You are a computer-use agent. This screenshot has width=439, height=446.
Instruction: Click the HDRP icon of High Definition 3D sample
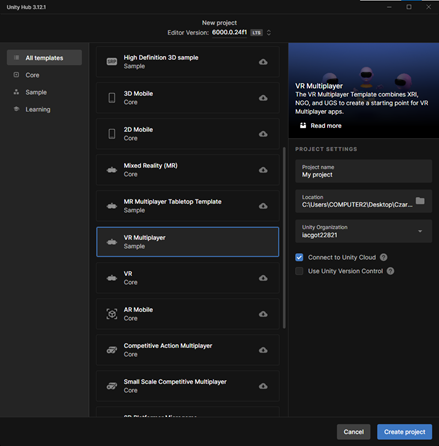pyautogui.click(x=112, y=62)
